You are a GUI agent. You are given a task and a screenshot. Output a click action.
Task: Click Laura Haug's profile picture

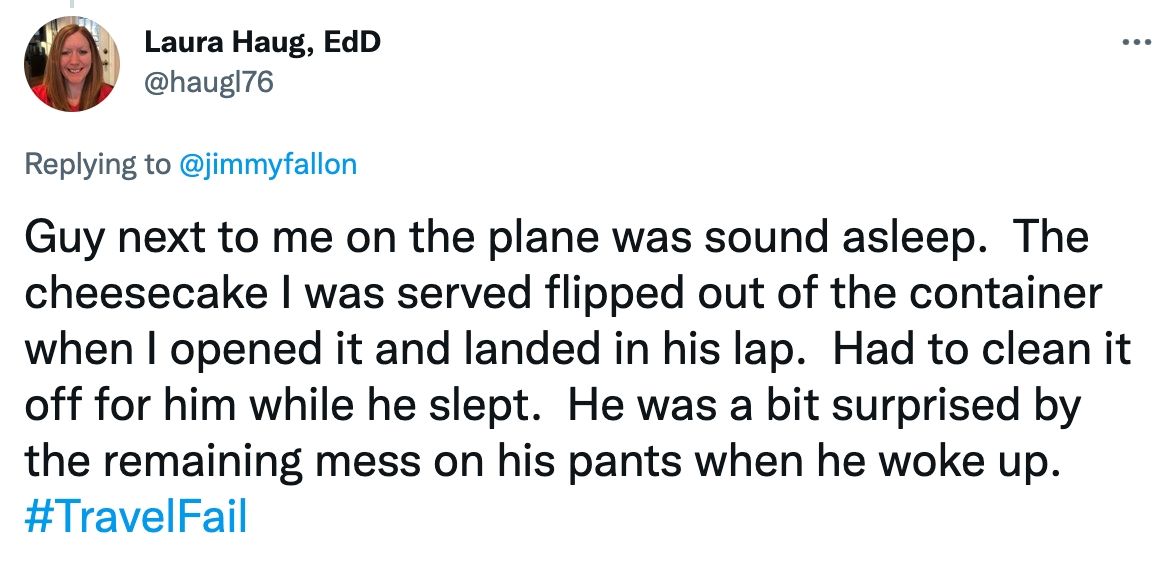69,65
